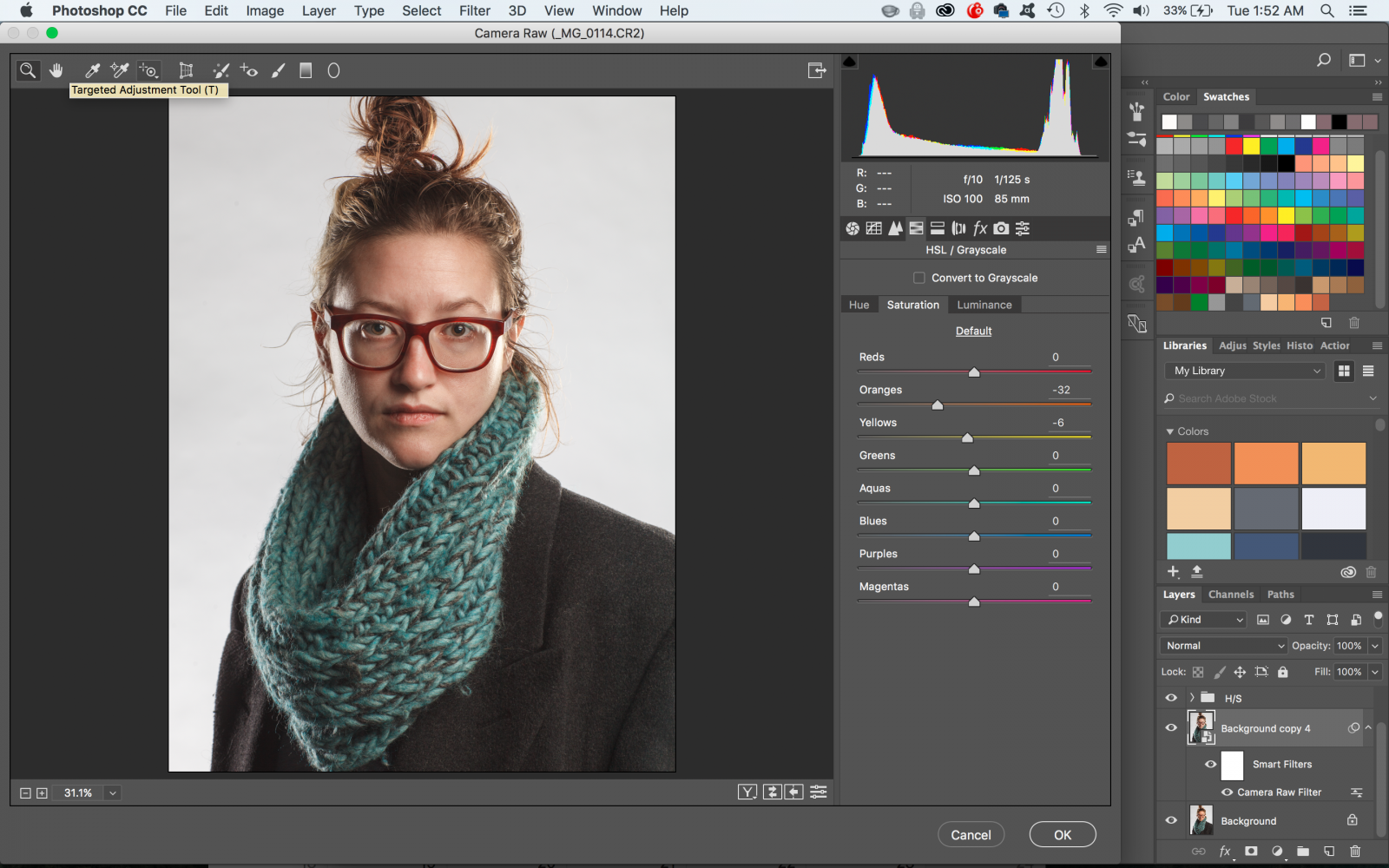Select the Zoom tool in Camera Raw

pos(28,70)
